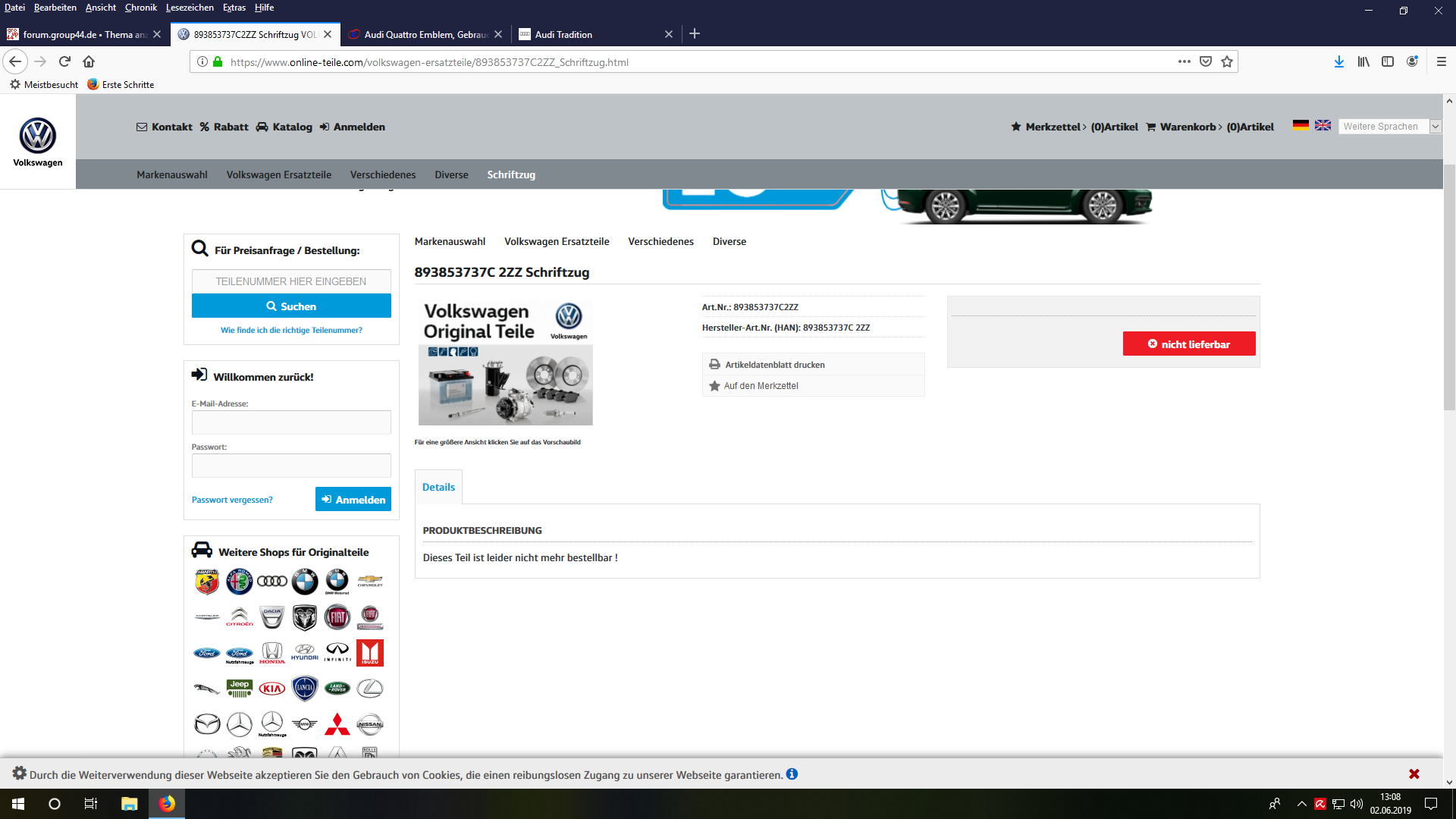Open Firefox downloads arrow icon

[x=1338, y=61]
